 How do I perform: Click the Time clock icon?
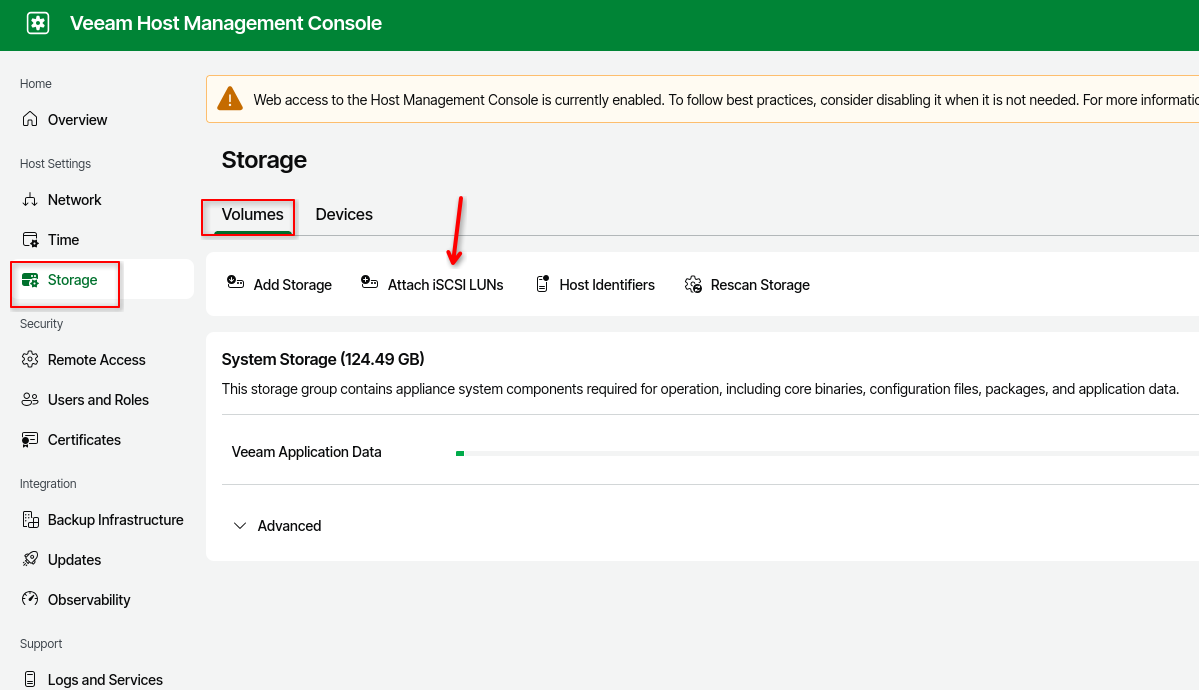coord(30,239)
